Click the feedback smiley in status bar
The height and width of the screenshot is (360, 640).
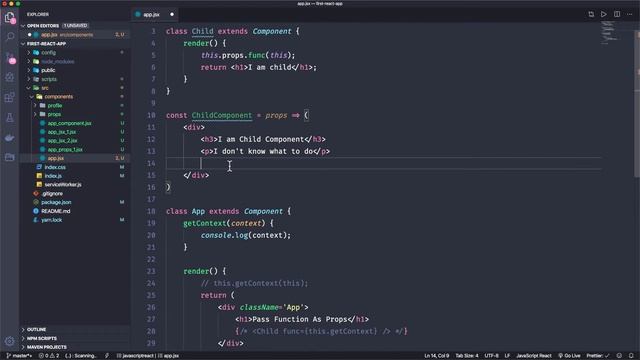click(619, 356)
